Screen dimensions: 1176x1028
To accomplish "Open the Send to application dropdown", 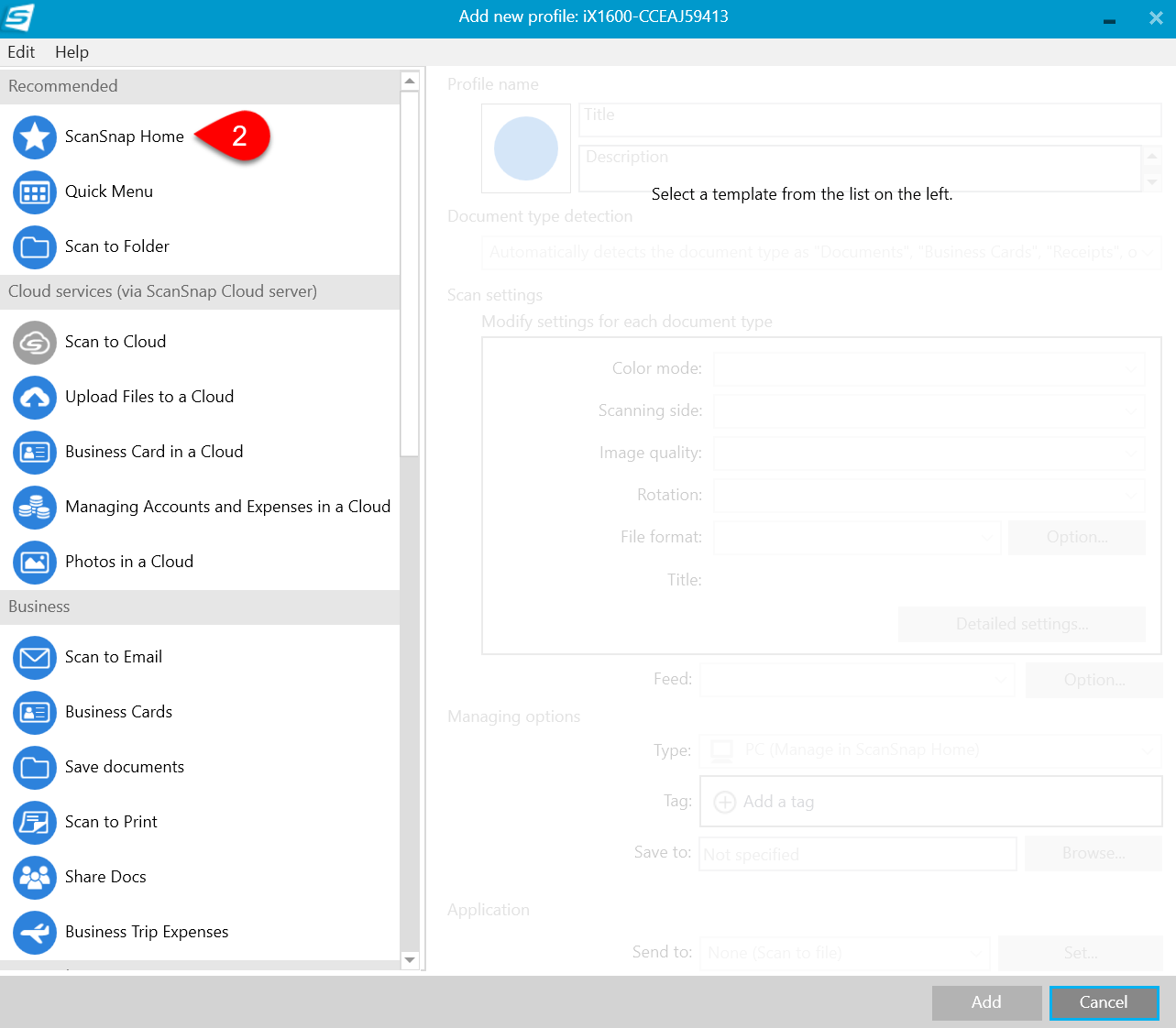I will [844, 953].
